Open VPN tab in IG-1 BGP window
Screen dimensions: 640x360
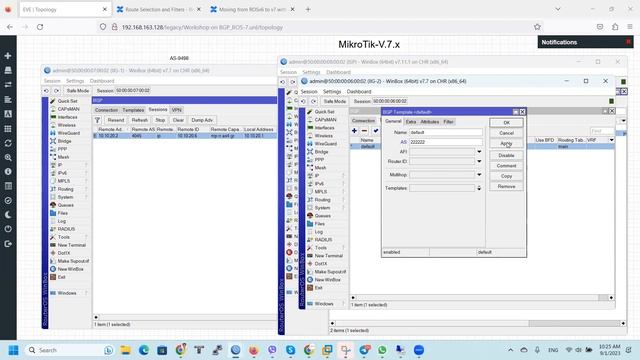(176, 110)
